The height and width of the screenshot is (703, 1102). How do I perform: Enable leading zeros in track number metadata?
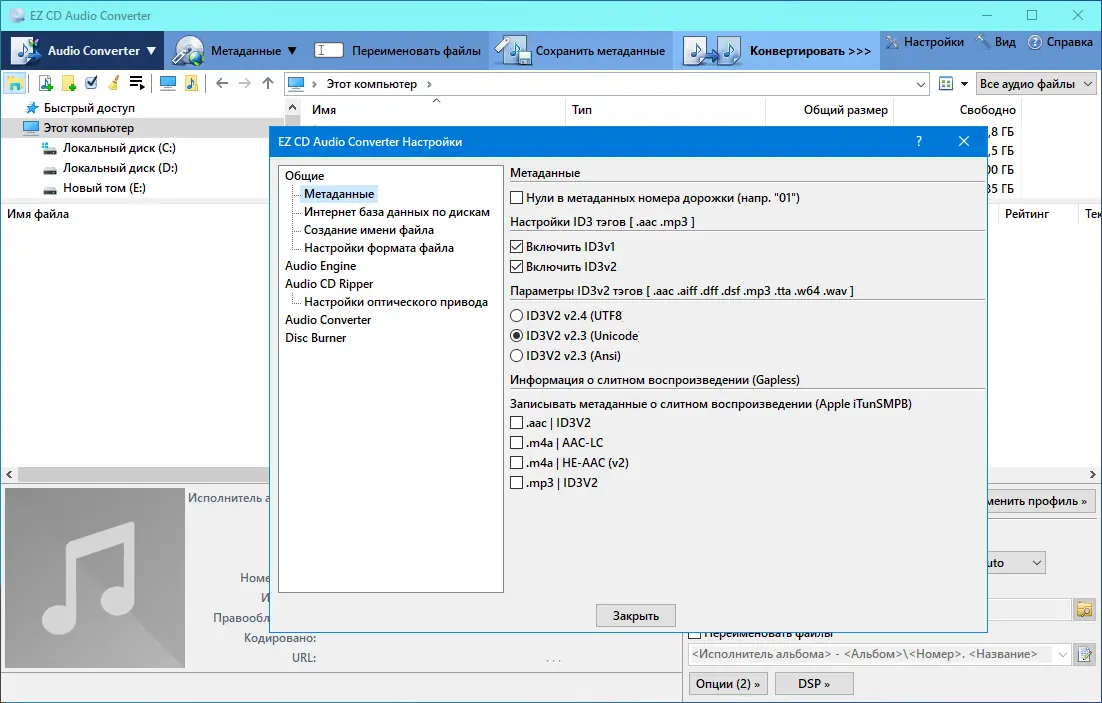[517, 198]
